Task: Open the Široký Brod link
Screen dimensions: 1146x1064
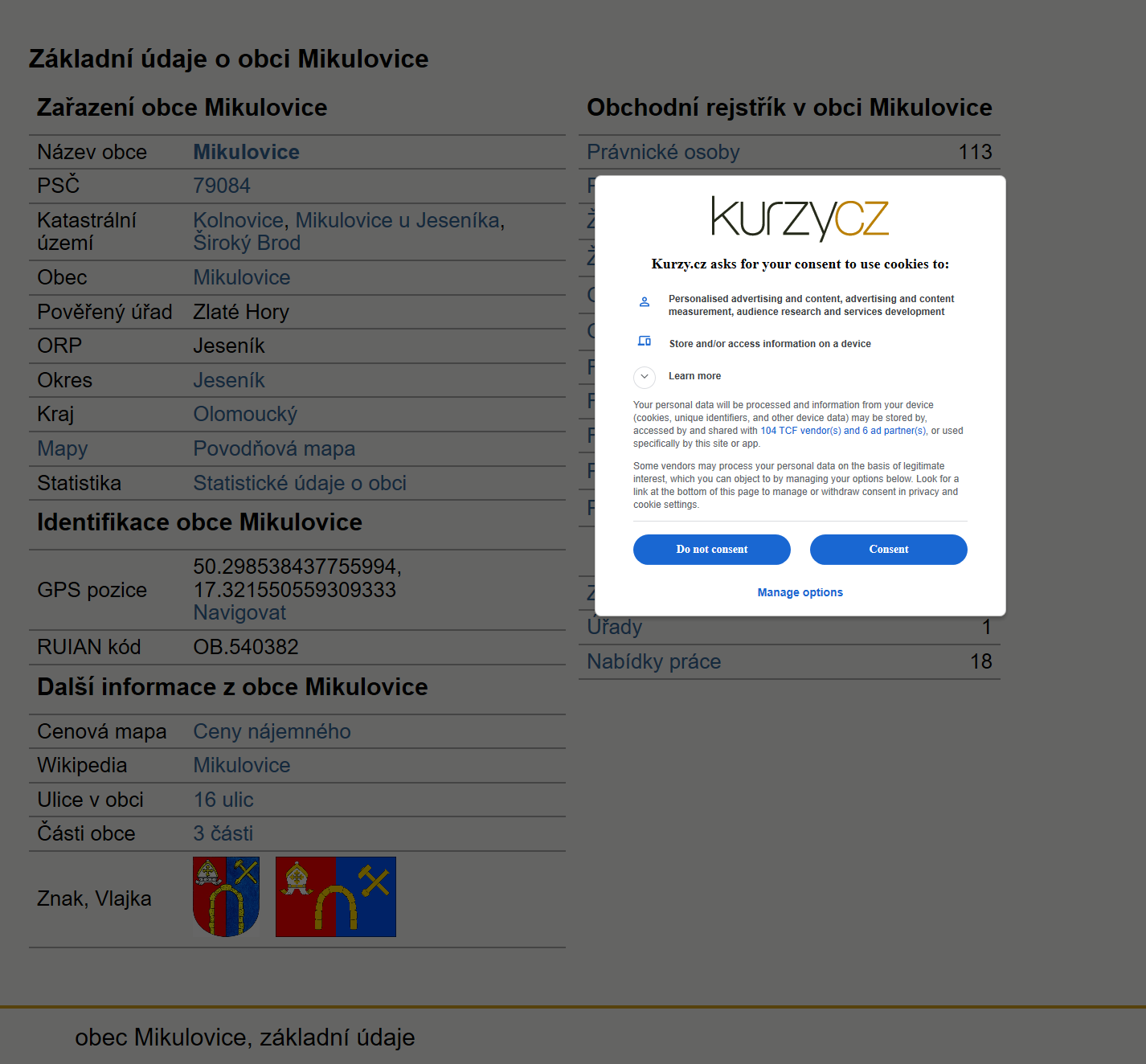Action: [x=247, y=243]
